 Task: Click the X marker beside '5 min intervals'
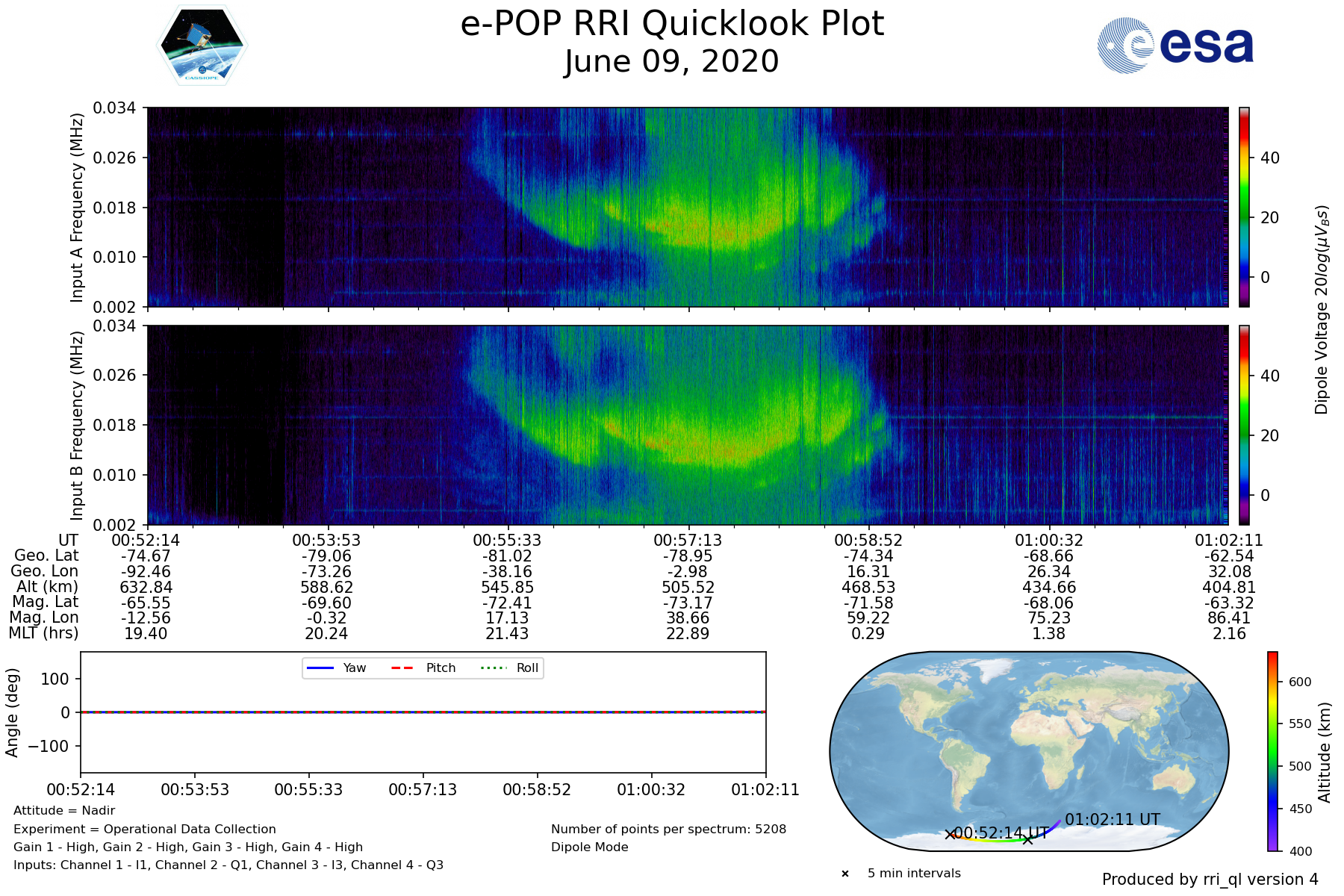pyautogui.click(x=845, y=874)
